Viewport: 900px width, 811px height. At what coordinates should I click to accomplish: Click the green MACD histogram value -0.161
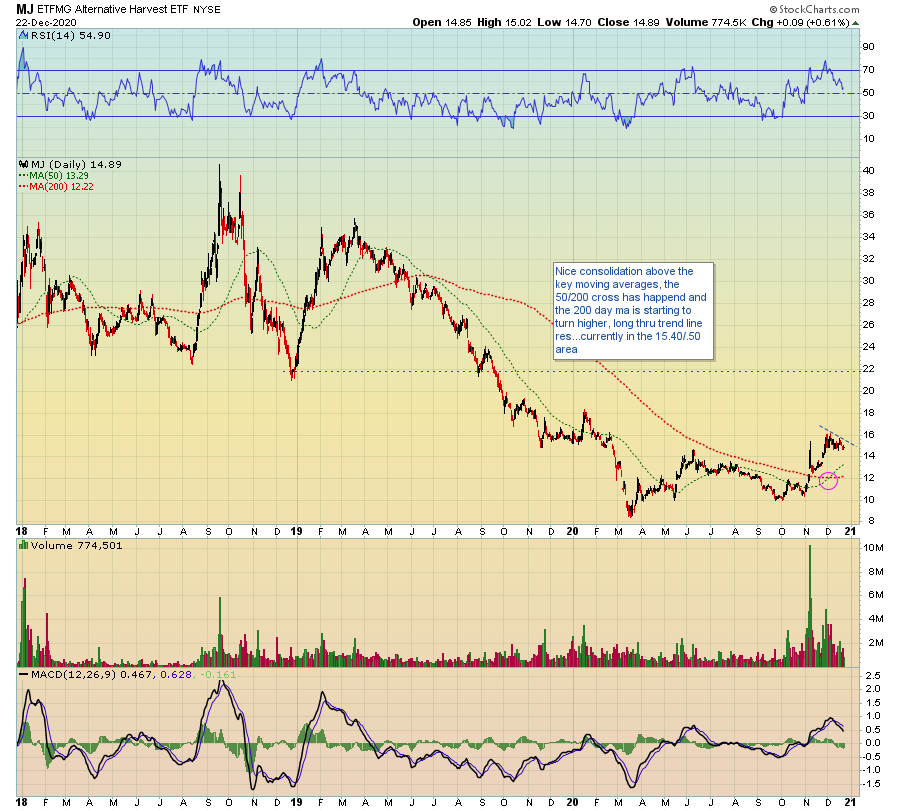[x=218, y=674]
